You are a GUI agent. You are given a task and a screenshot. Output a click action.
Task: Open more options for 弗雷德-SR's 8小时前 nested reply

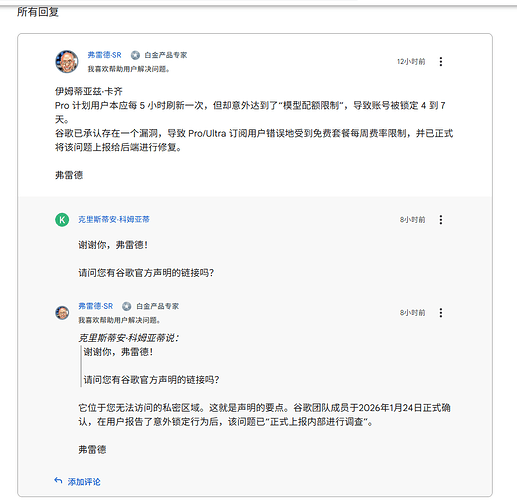click(441, 313)
